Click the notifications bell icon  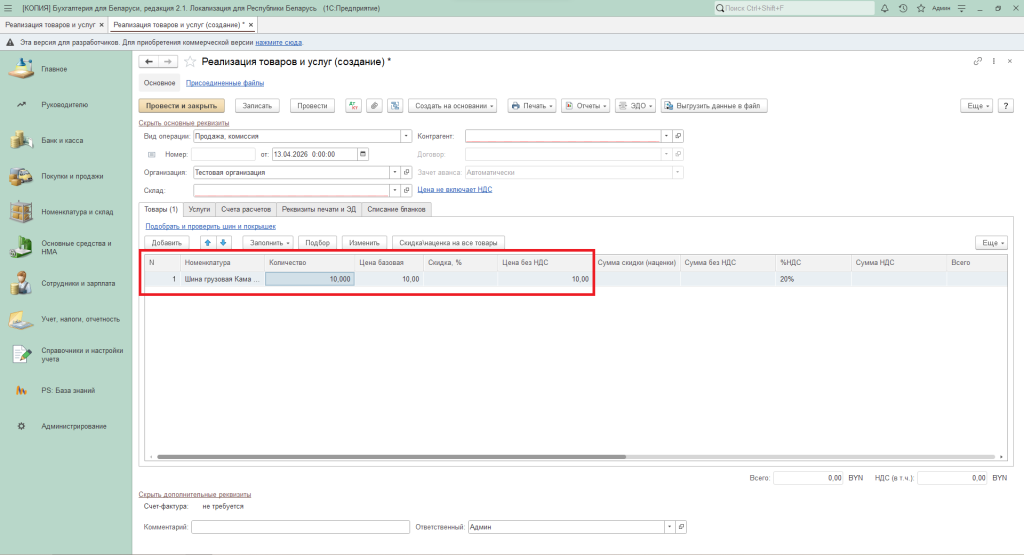coord(886,8)
